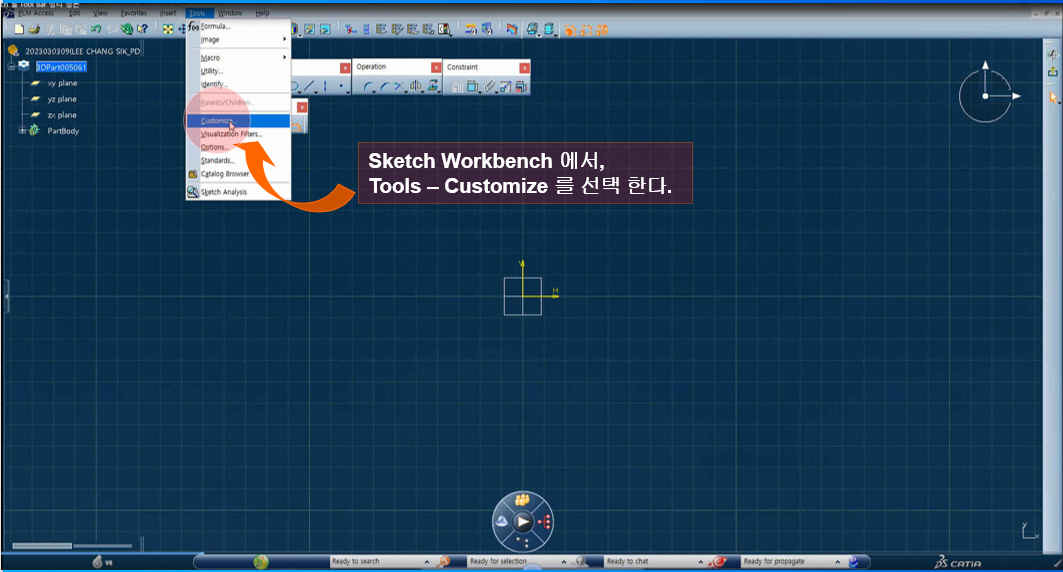Select the Corner tool in Operation toolbar

point(367,87)
